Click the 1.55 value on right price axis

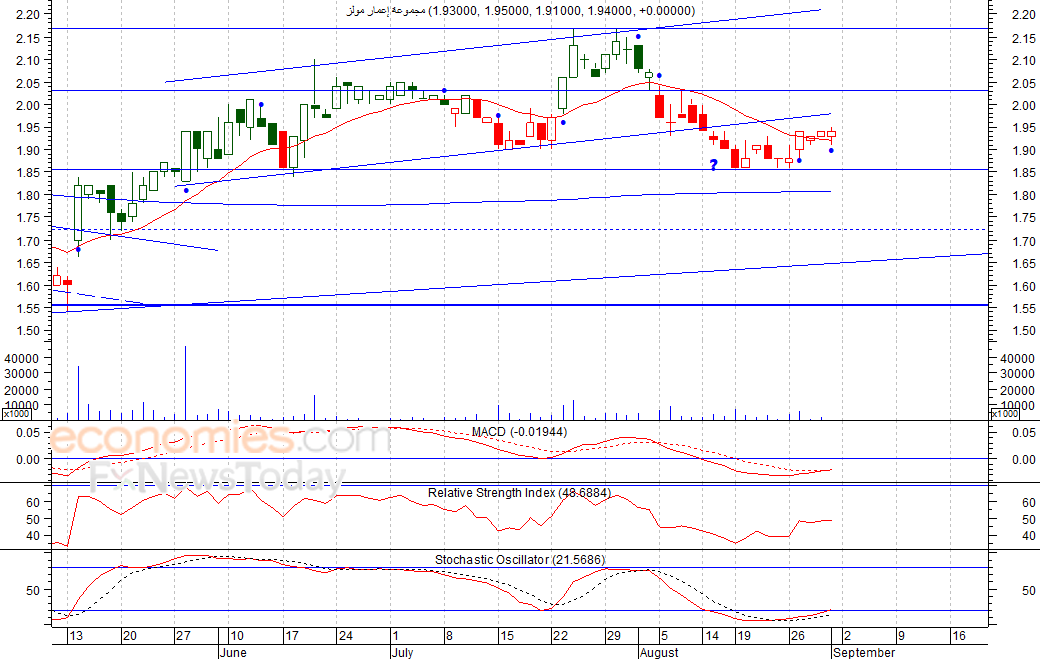pos(1024,309)
